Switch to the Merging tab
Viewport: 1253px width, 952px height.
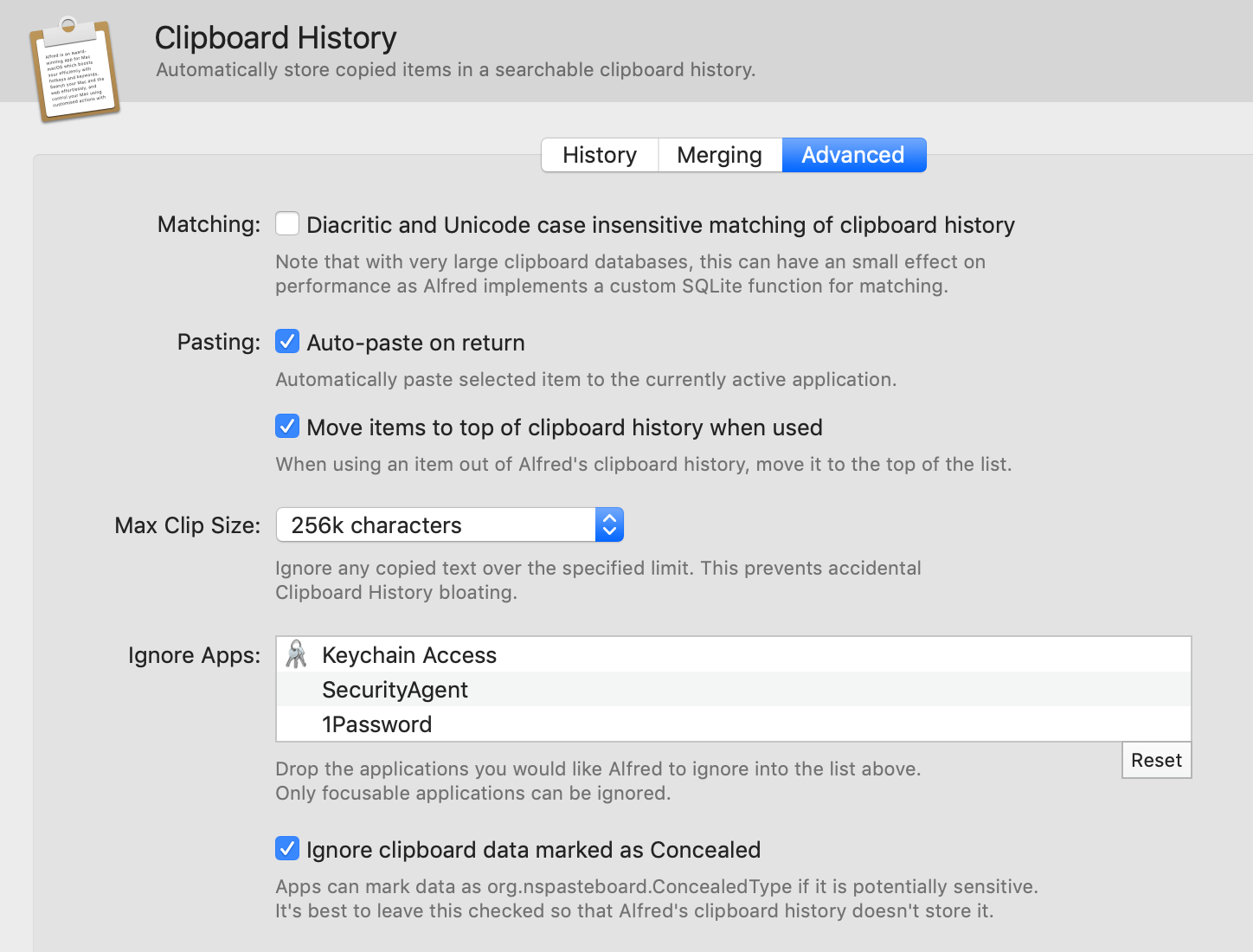point(720,155)
